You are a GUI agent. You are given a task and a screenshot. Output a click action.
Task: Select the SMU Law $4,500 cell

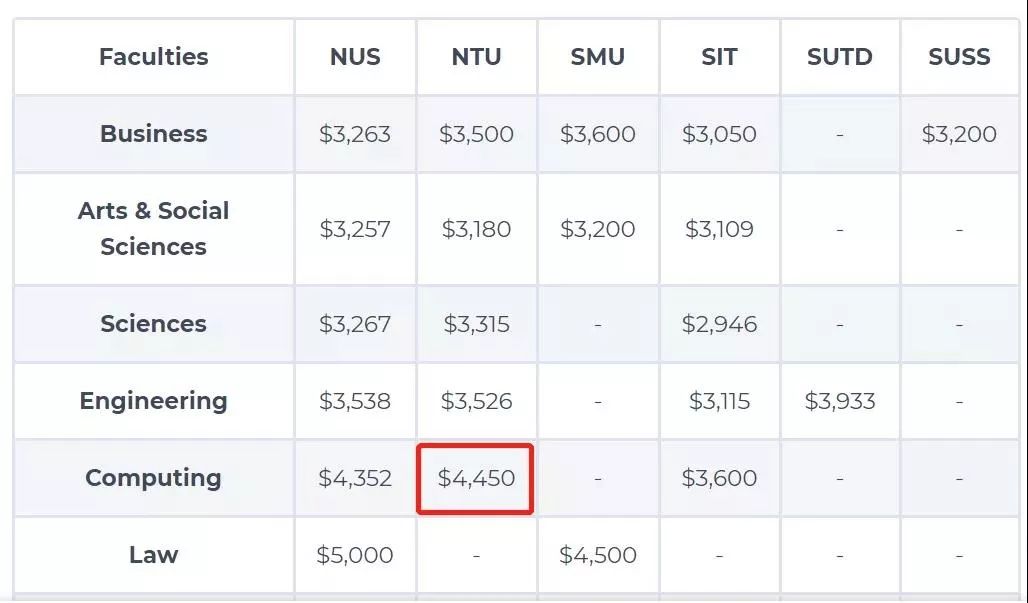(597, 555)
